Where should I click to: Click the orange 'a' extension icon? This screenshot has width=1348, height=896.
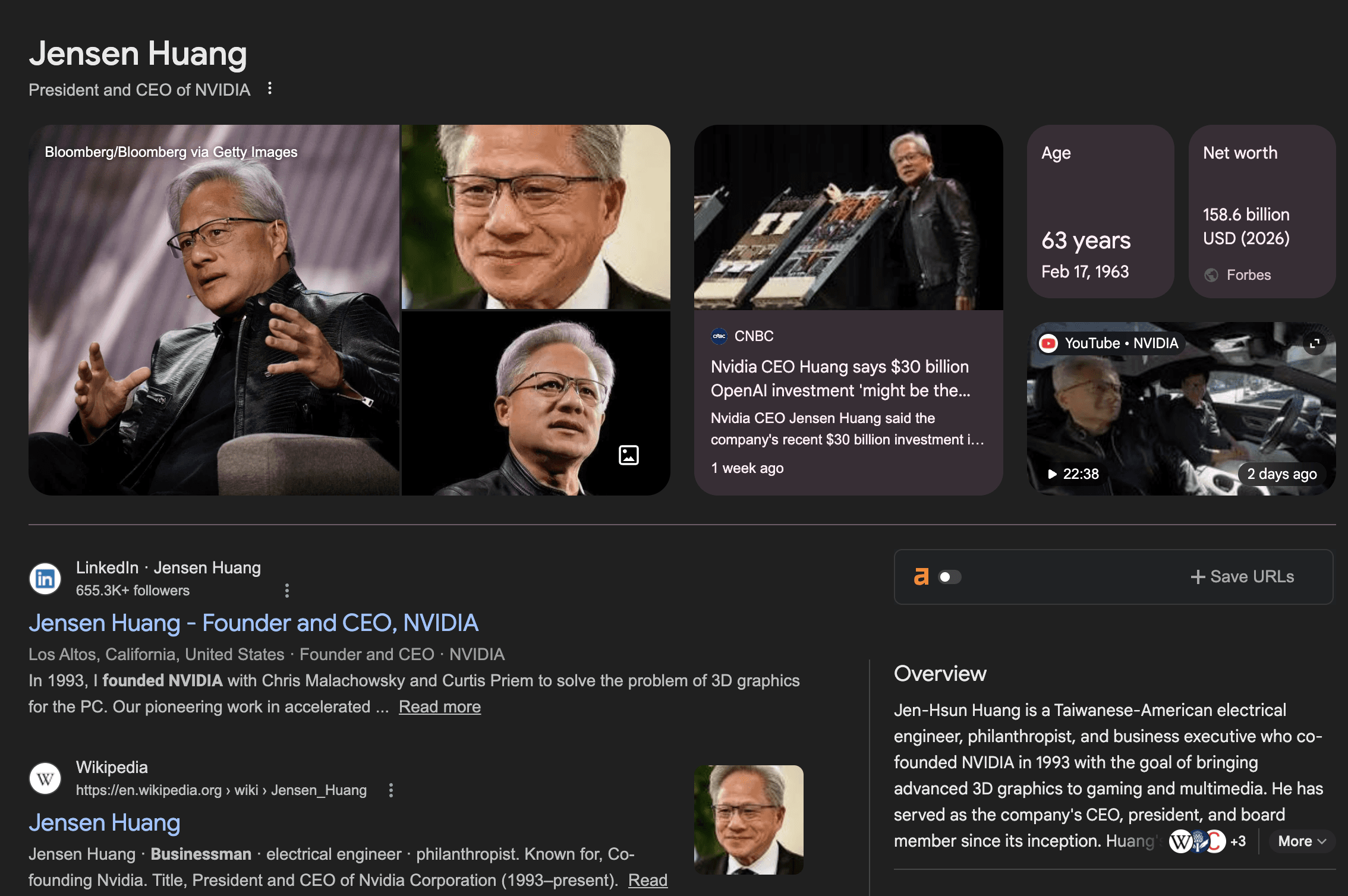[x=921, y=577]
